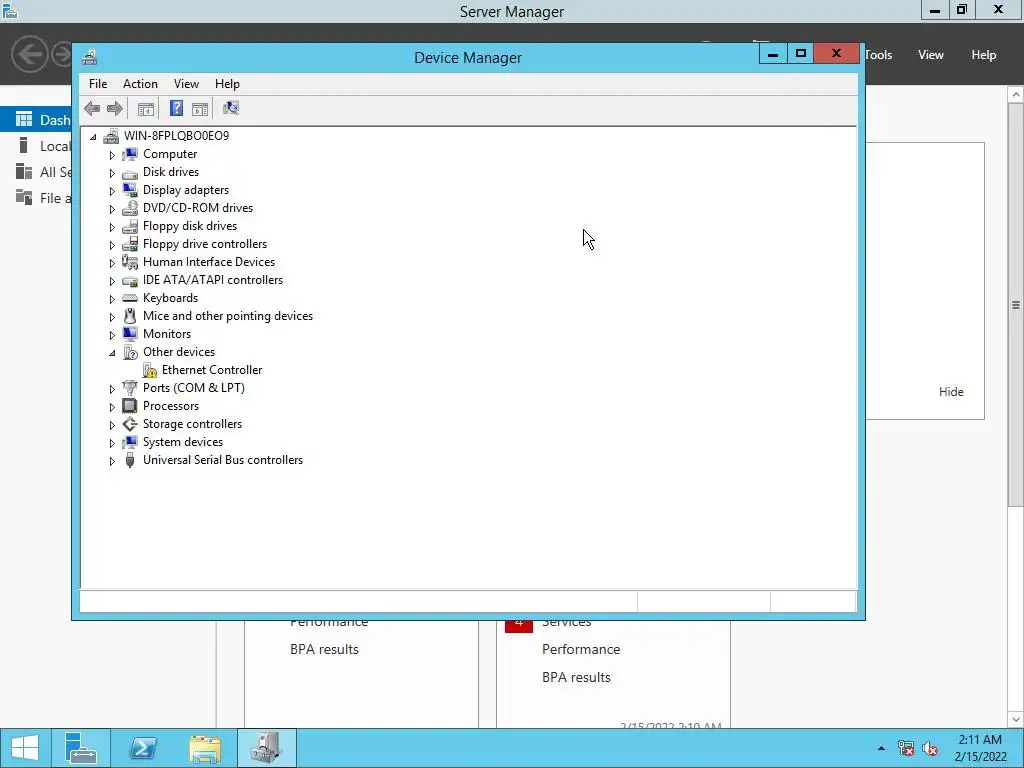Open BPA results in the left tile
The height and width of the screenshot is (768, 1024).
point(325,649)
